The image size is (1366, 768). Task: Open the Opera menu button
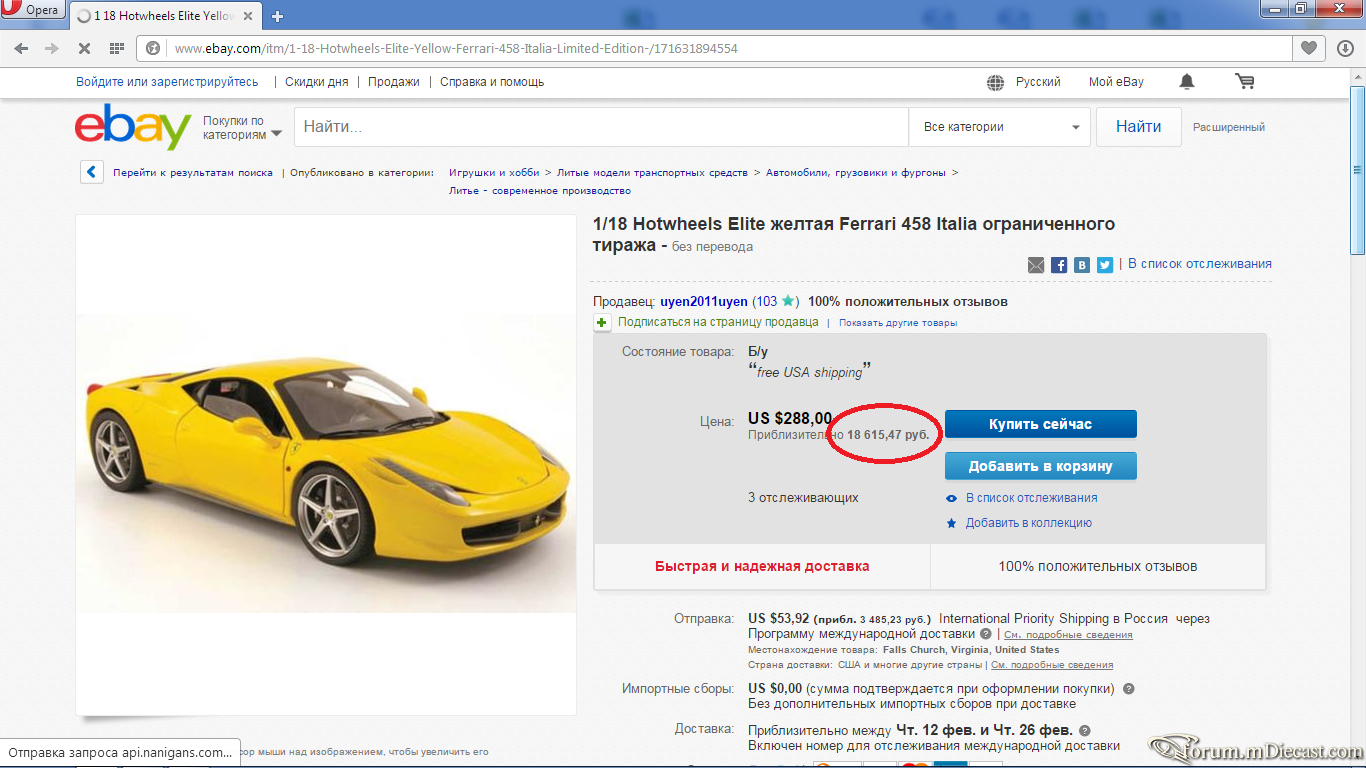[x=33, y=10]
